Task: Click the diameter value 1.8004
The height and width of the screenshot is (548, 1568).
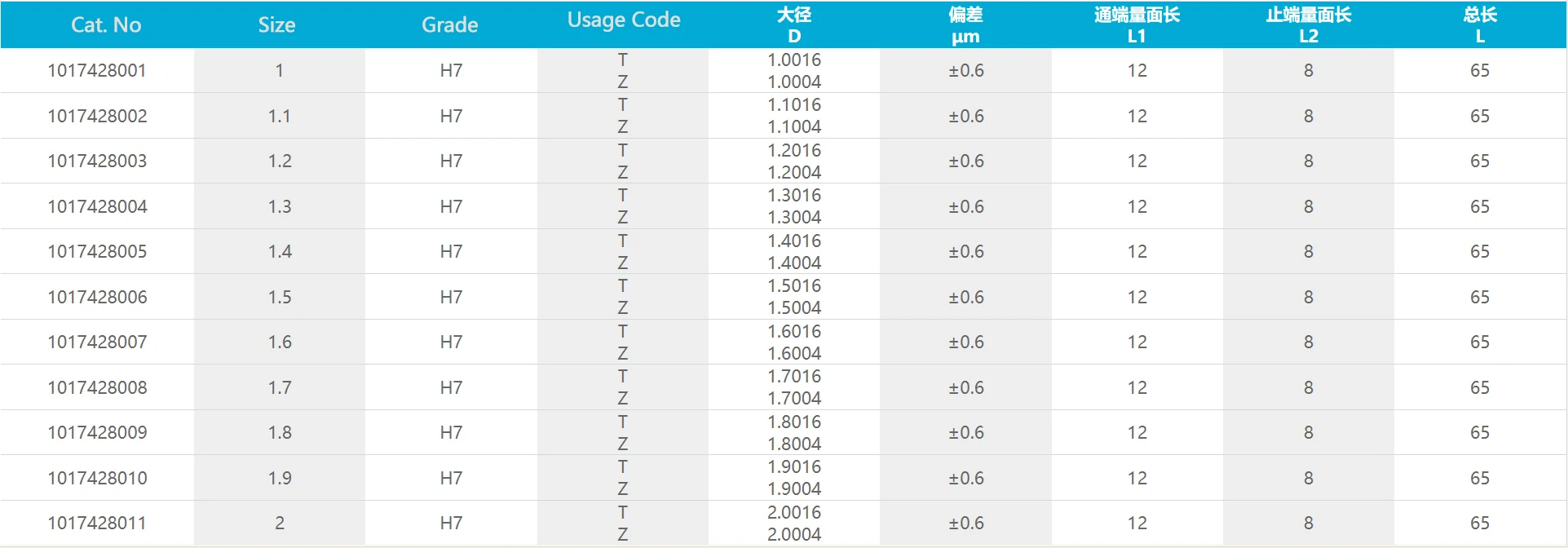Action: point(794,444)
